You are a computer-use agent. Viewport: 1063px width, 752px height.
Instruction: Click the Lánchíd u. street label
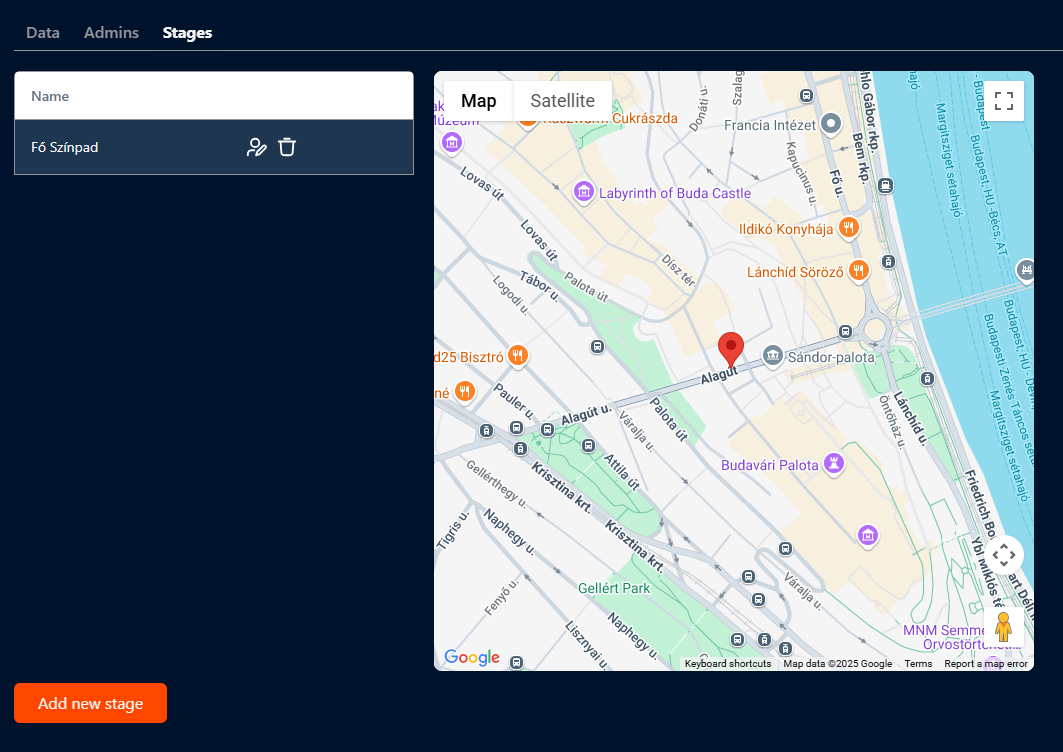click(x=910, y=418)
